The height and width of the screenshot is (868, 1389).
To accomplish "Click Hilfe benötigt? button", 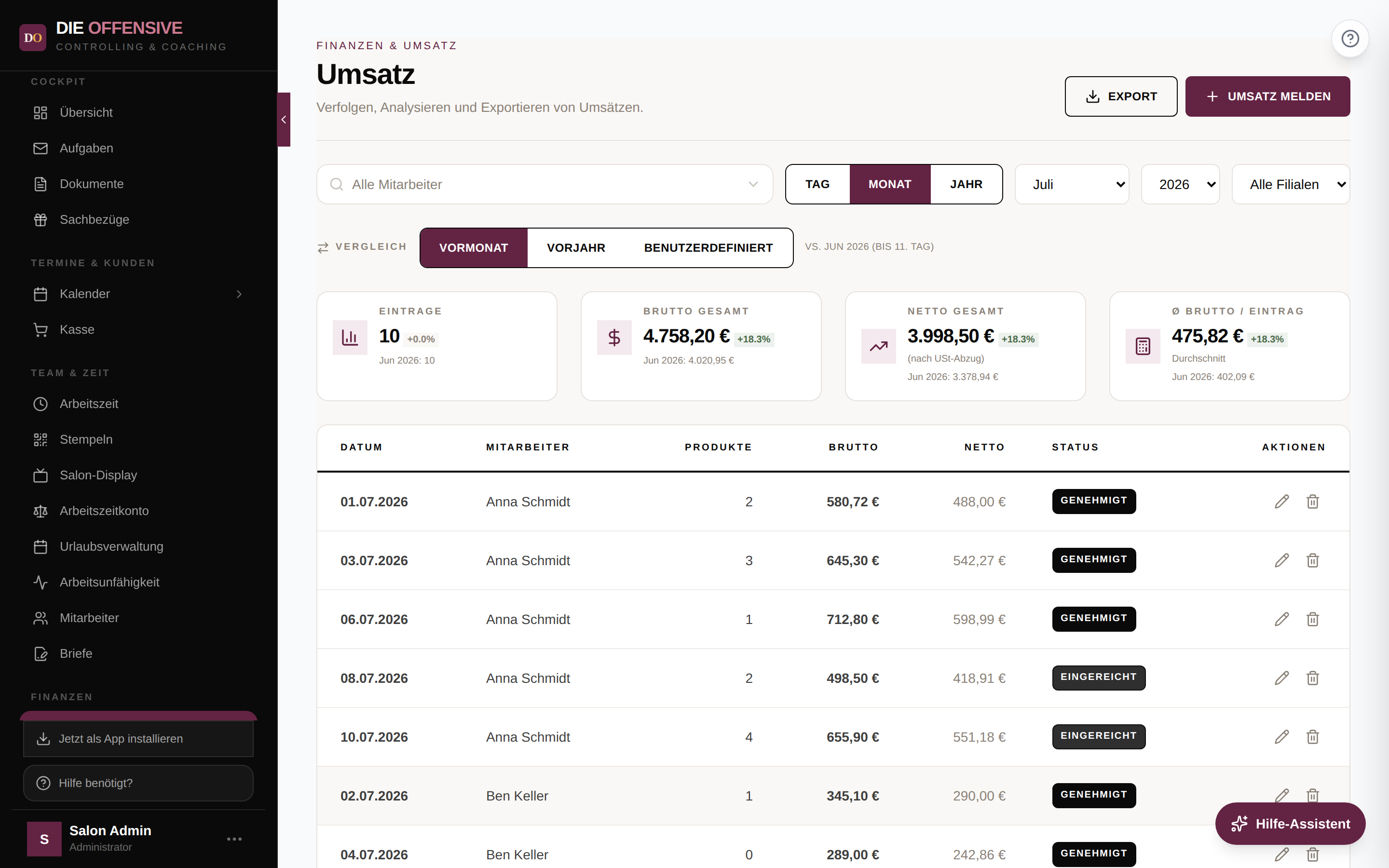I will point(138,783).
